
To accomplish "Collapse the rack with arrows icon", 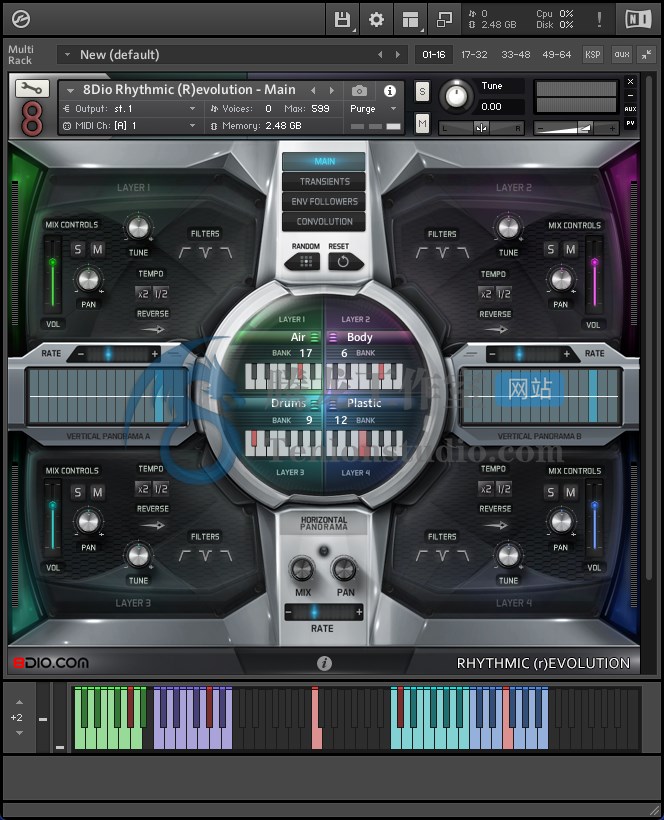I will pos(647,54).
